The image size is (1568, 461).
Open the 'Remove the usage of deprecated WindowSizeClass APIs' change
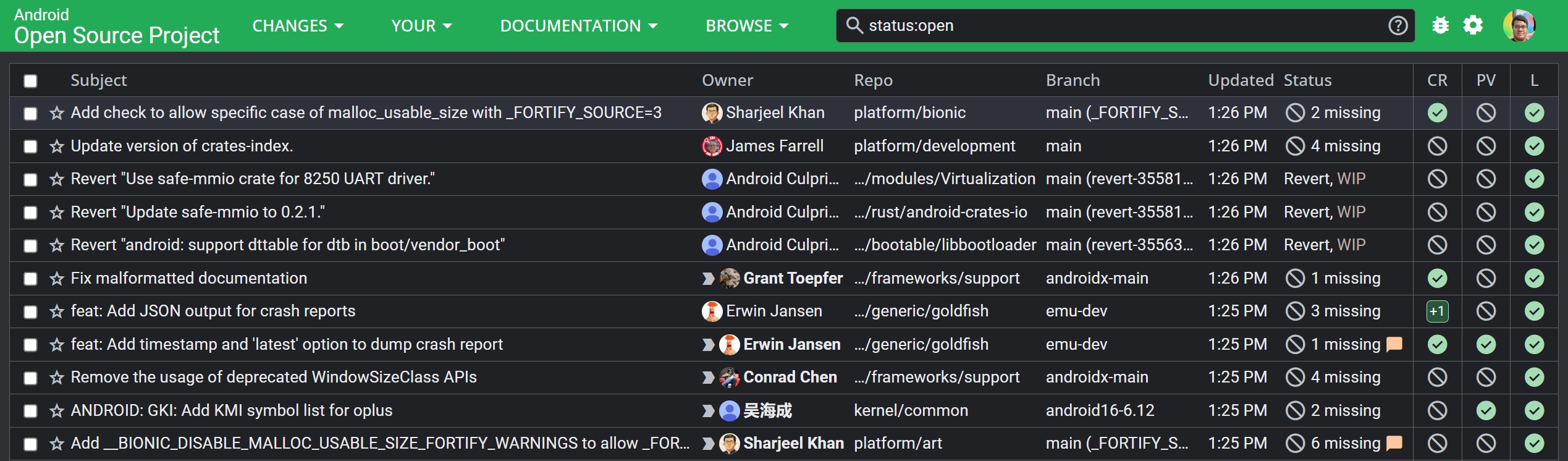[x=274, y=378]
